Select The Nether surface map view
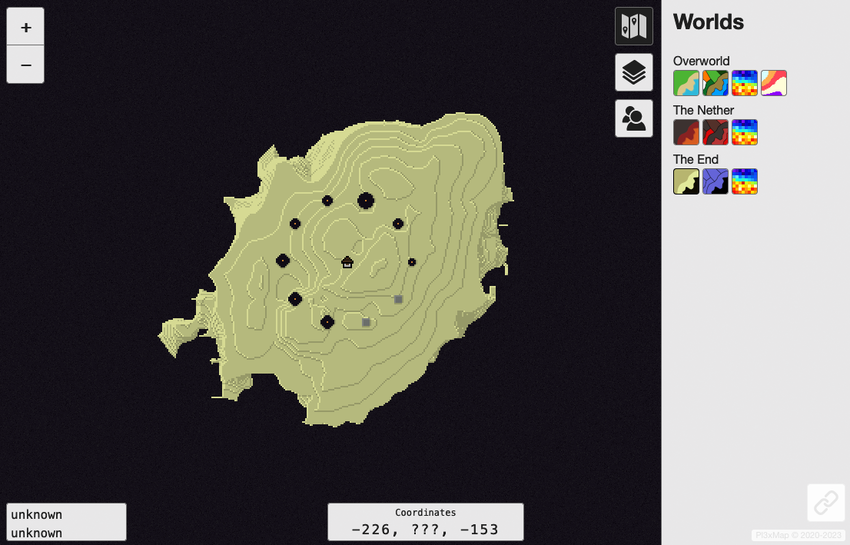The image size is (850, 545). pos(686,132)
